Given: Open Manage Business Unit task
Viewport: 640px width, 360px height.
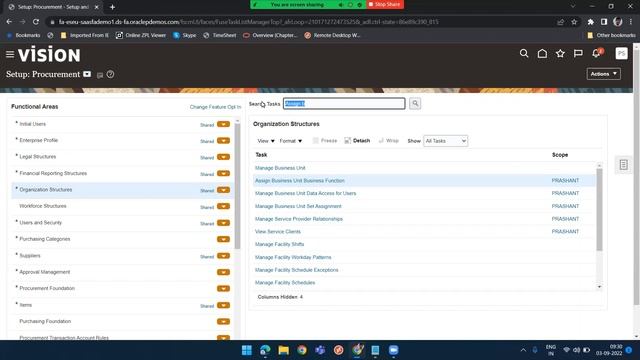Looking at the screenshot, I should coord(280,168).
